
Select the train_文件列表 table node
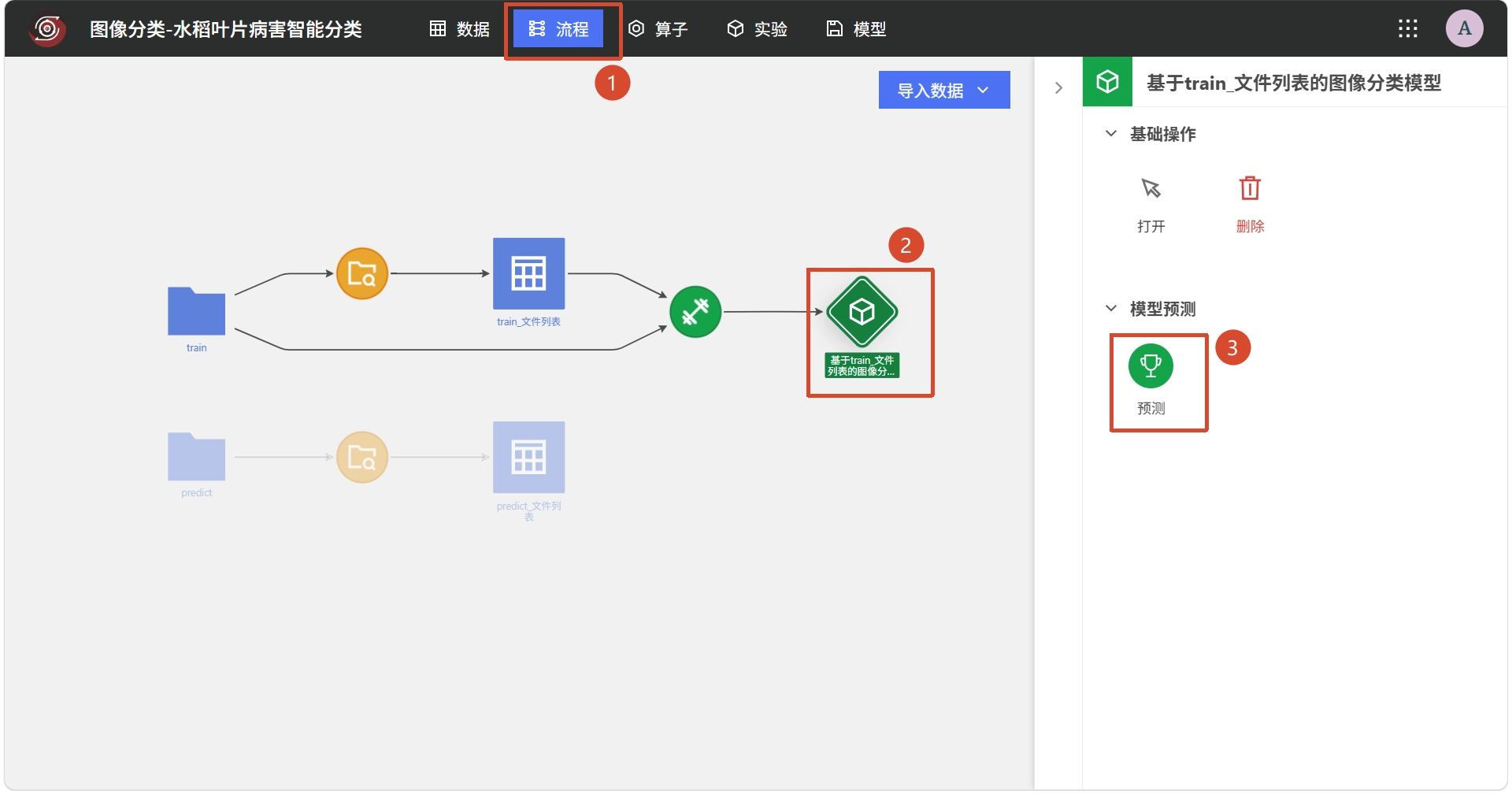point(528,273)
